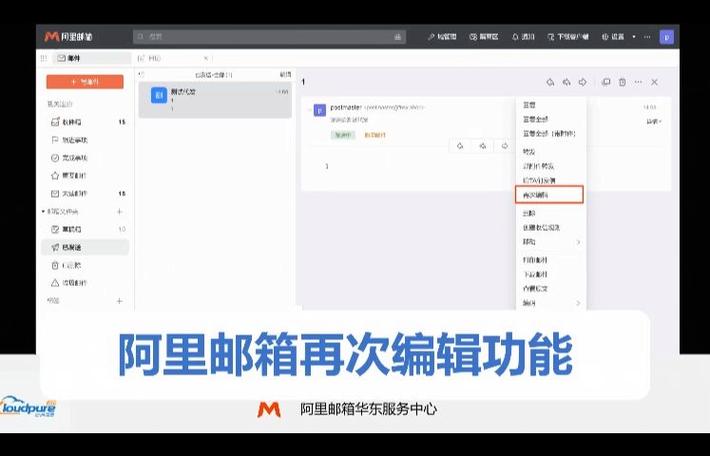The image size is (710, 456).
Task: Click the orange compose mail button
Action: [85, 82]
